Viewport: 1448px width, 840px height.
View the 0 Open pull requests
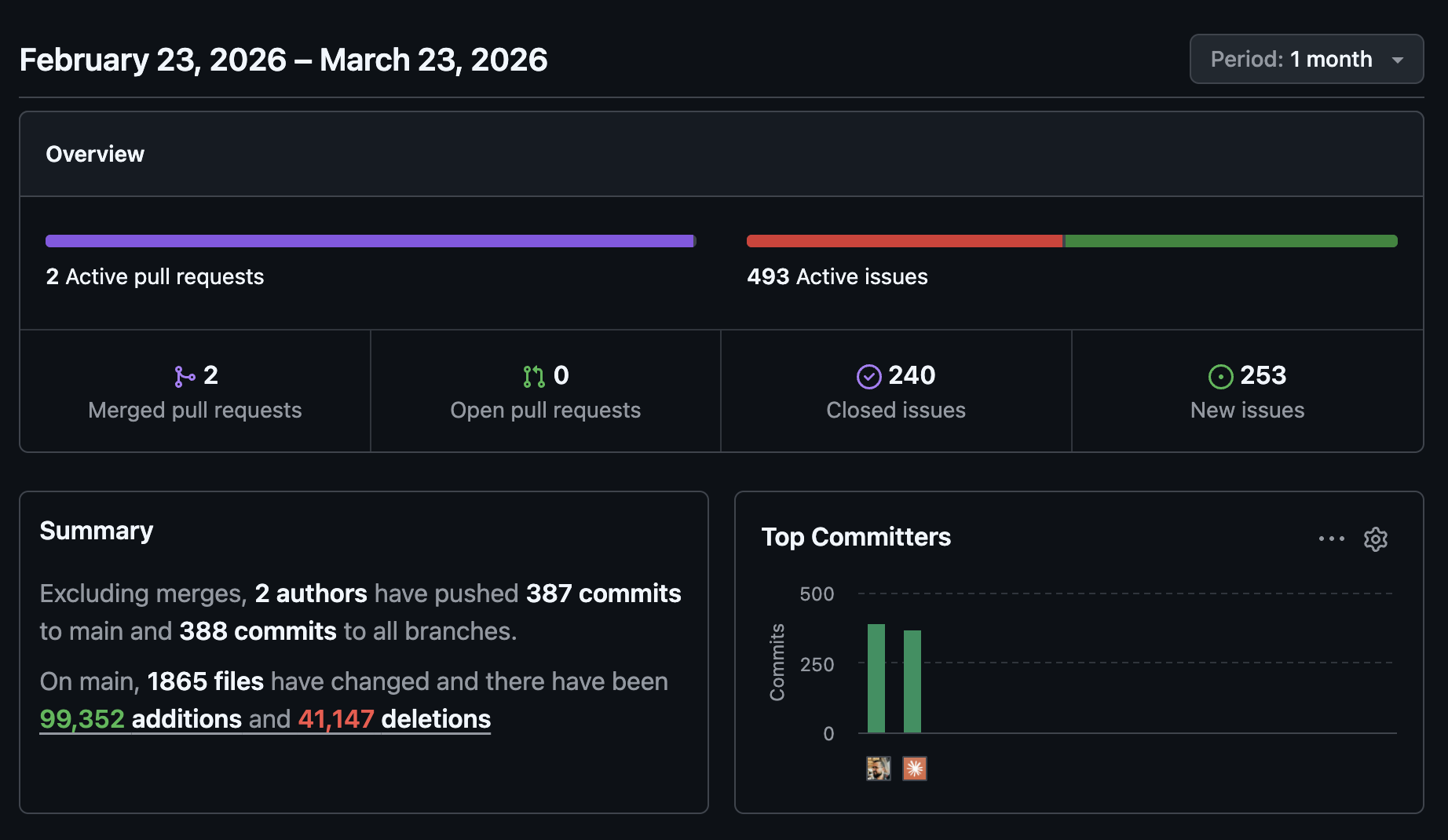pos(546,391)
